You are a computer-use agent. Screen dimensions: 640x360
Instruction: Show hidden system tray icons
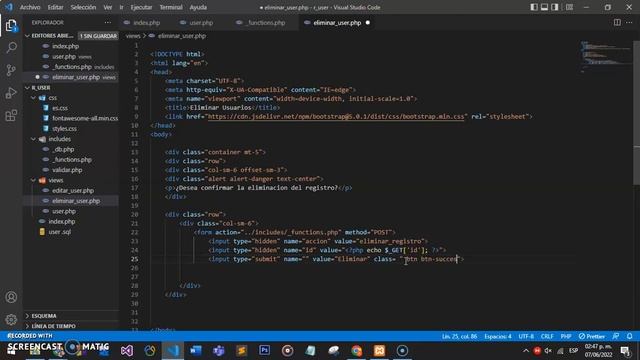pos(526,351)
